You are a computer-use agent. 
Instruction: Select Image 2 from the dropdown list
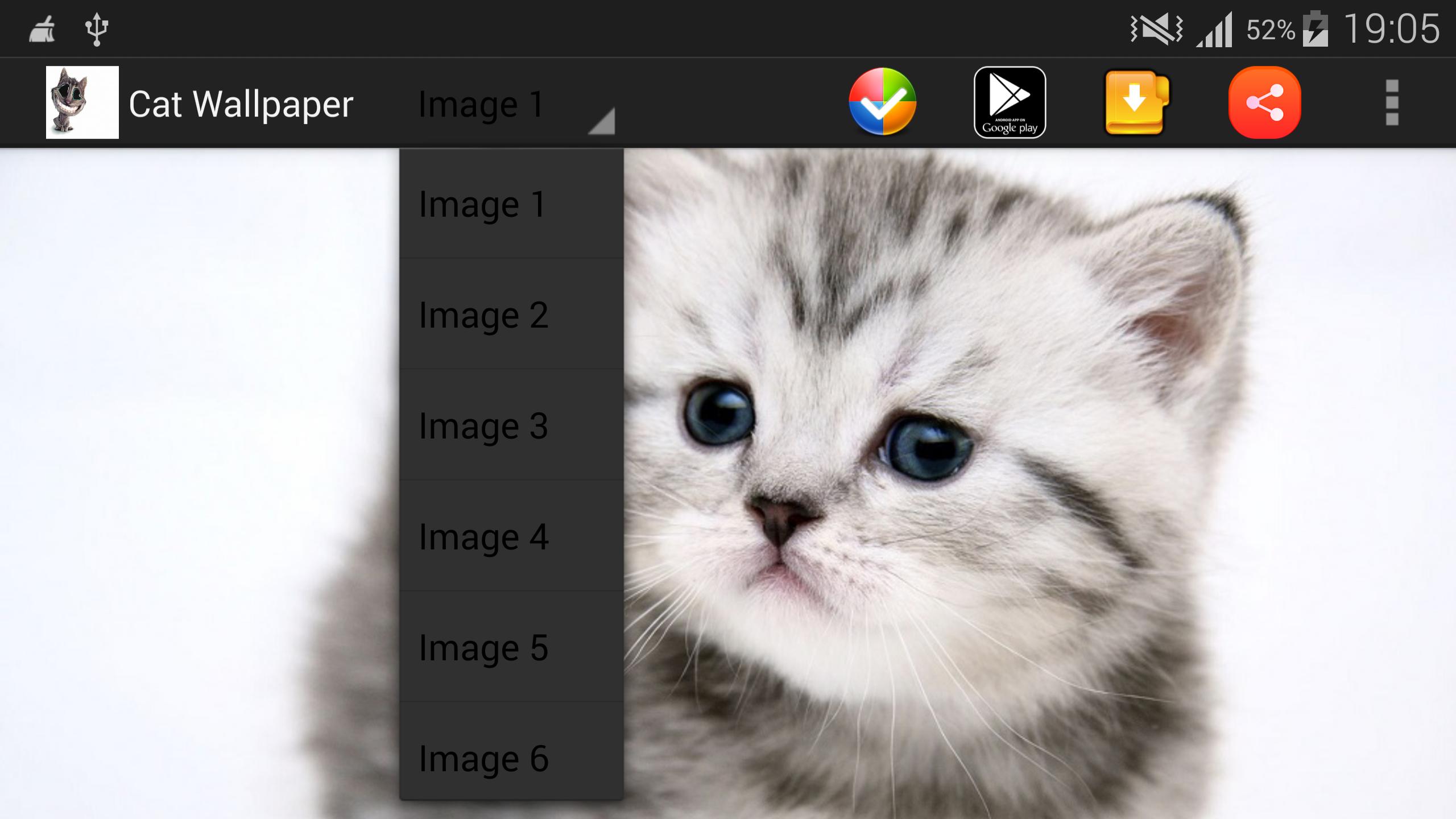[x=511, y=315]
